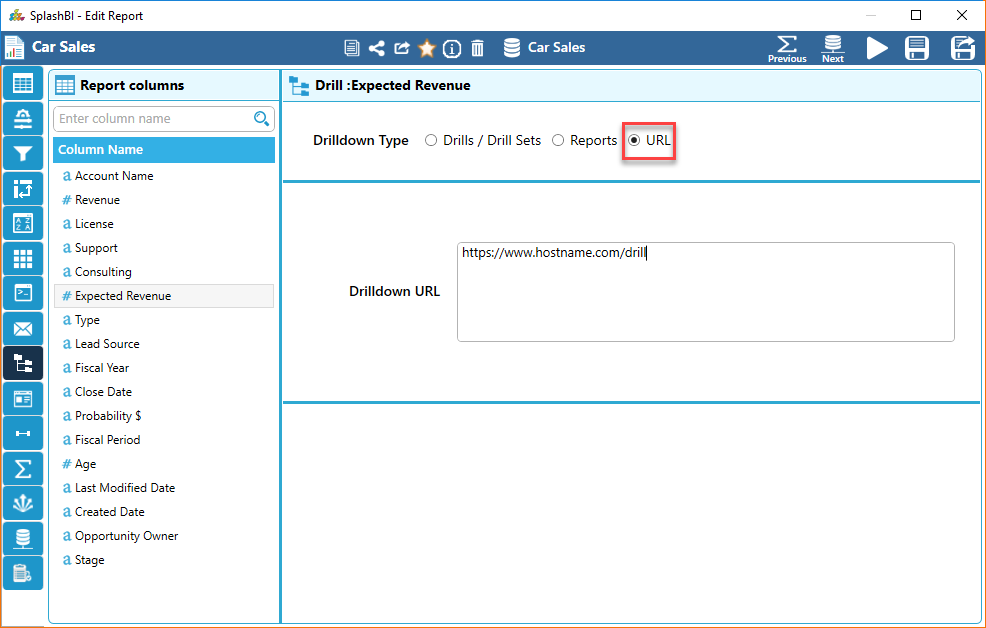Select the URL drilldown type radio button
Screen dimensions: 986x628
click(x=634, y=141)
